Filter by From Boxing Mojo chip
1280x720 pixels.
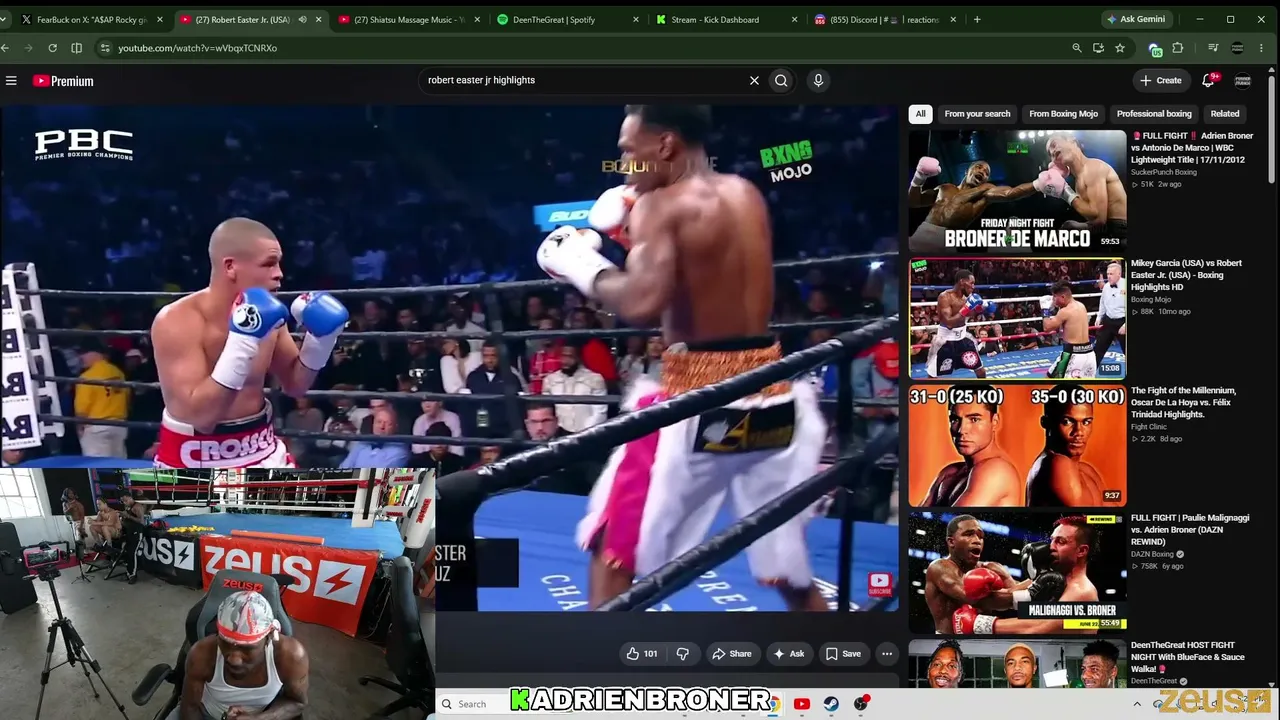point(1063,114)
